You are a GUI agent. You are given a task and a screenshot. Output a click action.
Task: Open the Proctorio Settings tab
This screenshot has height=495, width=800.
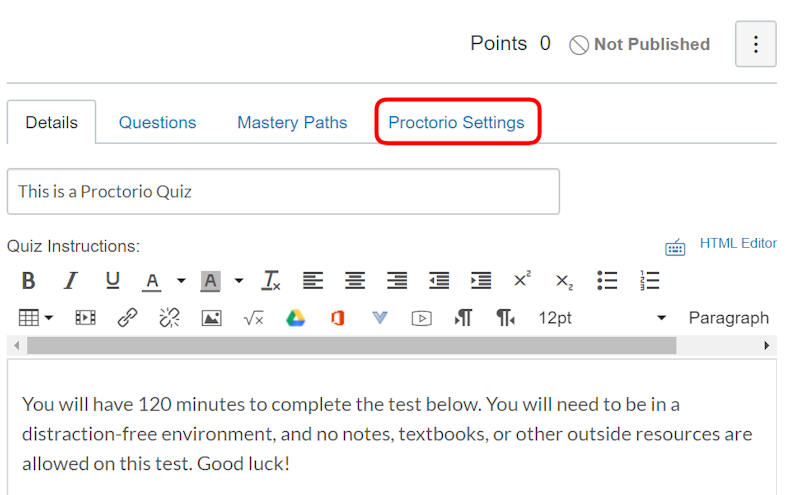(456, 123)
